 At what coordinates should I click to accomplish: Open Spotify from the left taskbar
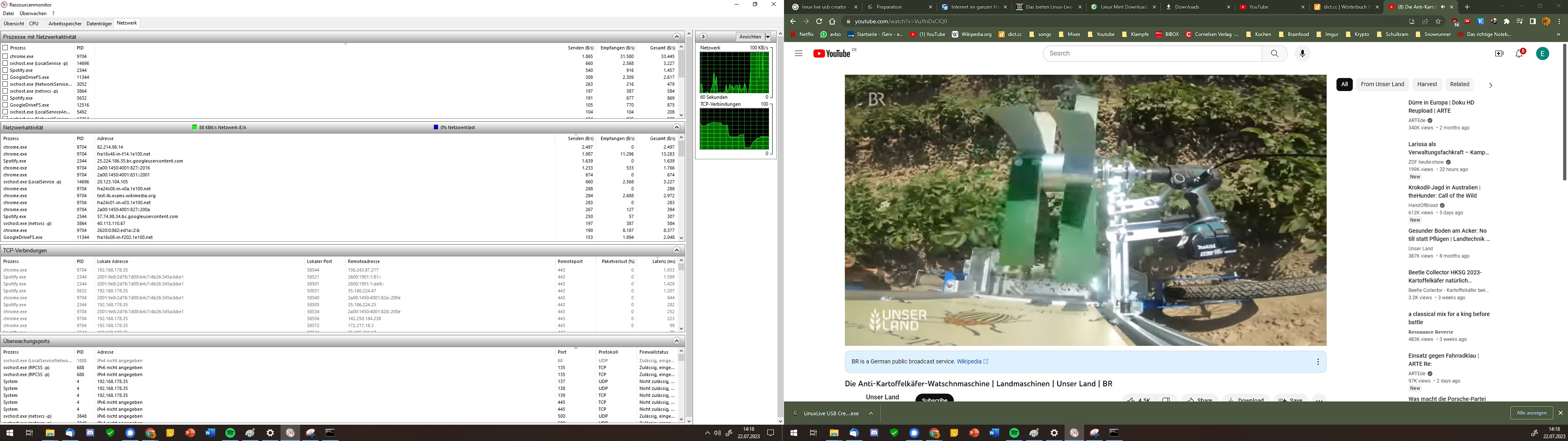click(230, 433)
